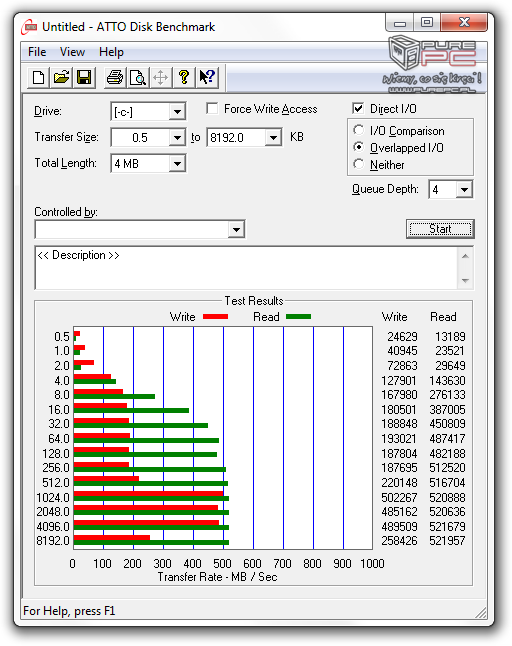Image resolution: width=512 pixels, height=646 pixels.
Task: Enable Force Write Access checkbox
Action: [213, 109]
